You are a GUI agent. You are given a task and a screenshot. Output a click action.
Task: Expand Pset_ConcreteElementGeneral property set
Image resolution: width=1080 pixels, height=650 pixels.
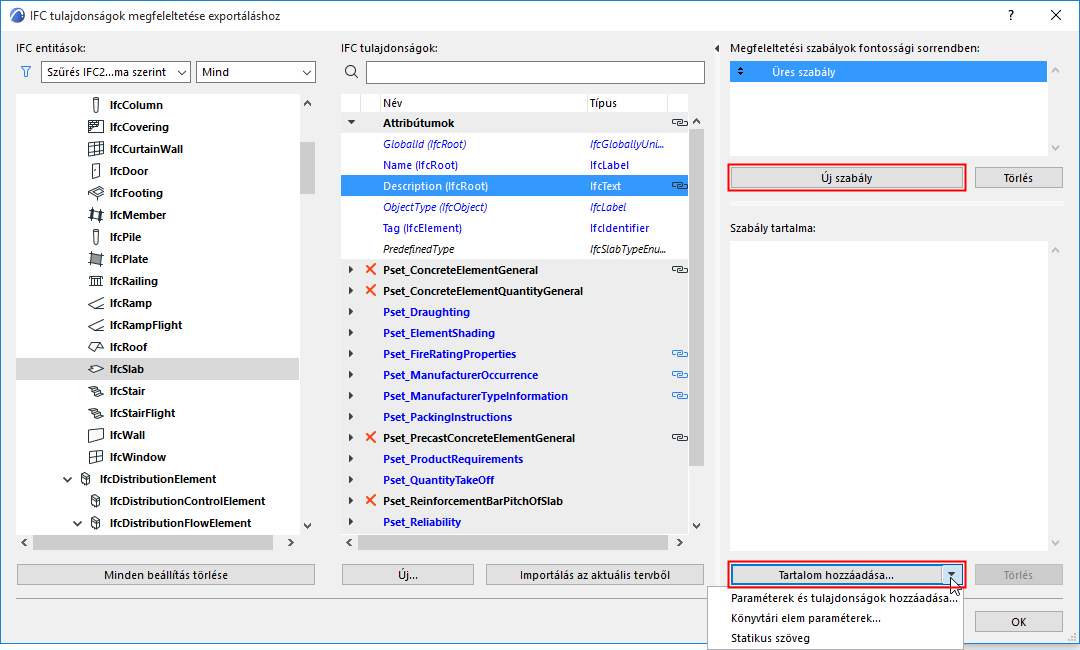(351, 270)
